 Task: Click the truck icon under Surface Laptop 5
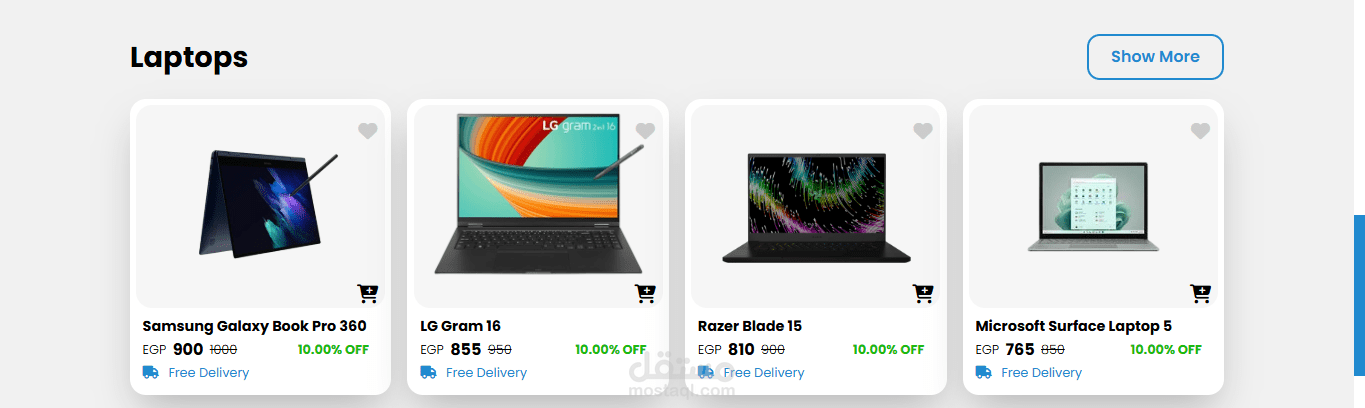pos(983,372)
